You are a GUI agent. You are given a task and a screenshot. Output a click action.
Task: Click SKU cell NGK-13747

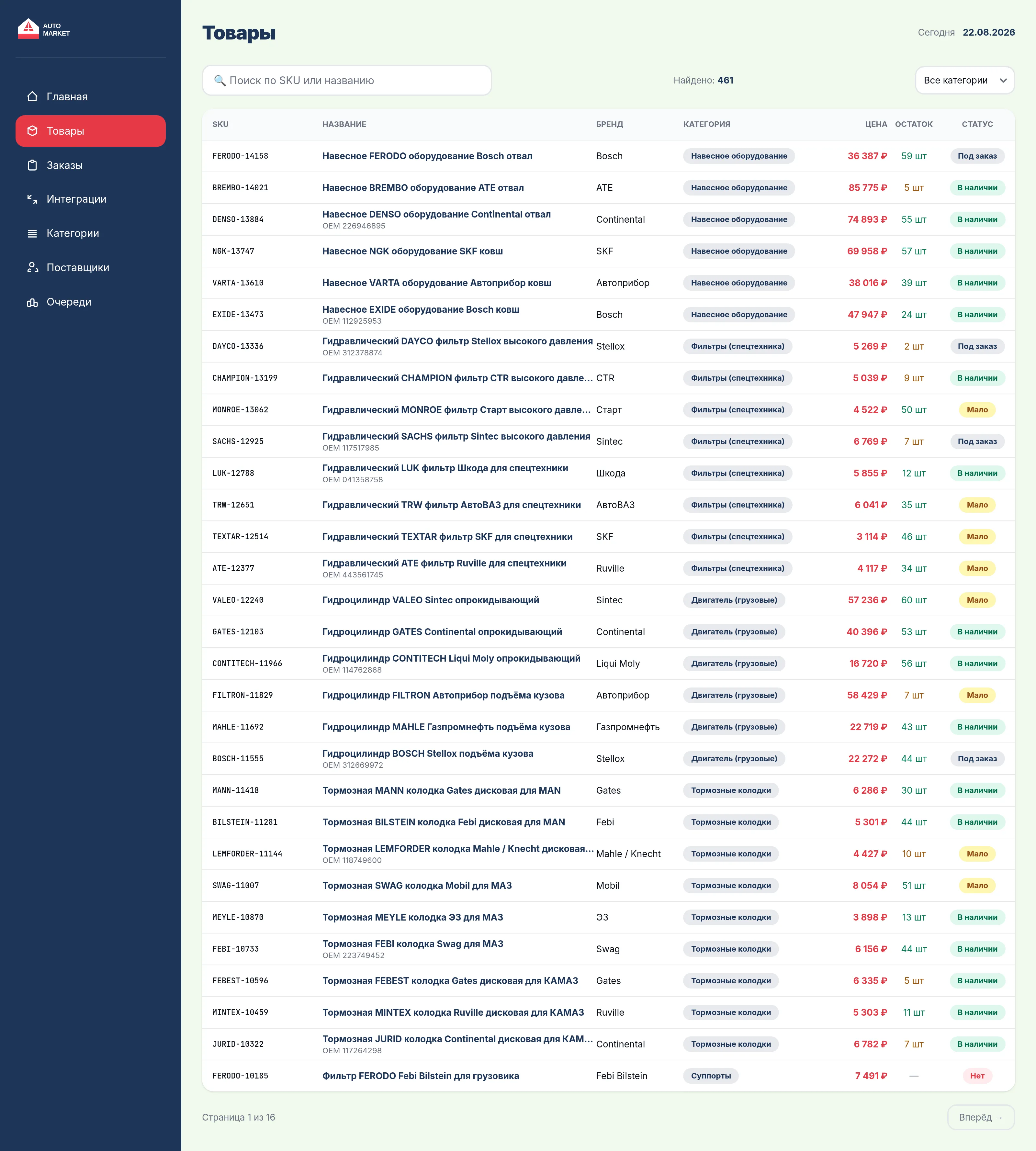tap(233, 251)
